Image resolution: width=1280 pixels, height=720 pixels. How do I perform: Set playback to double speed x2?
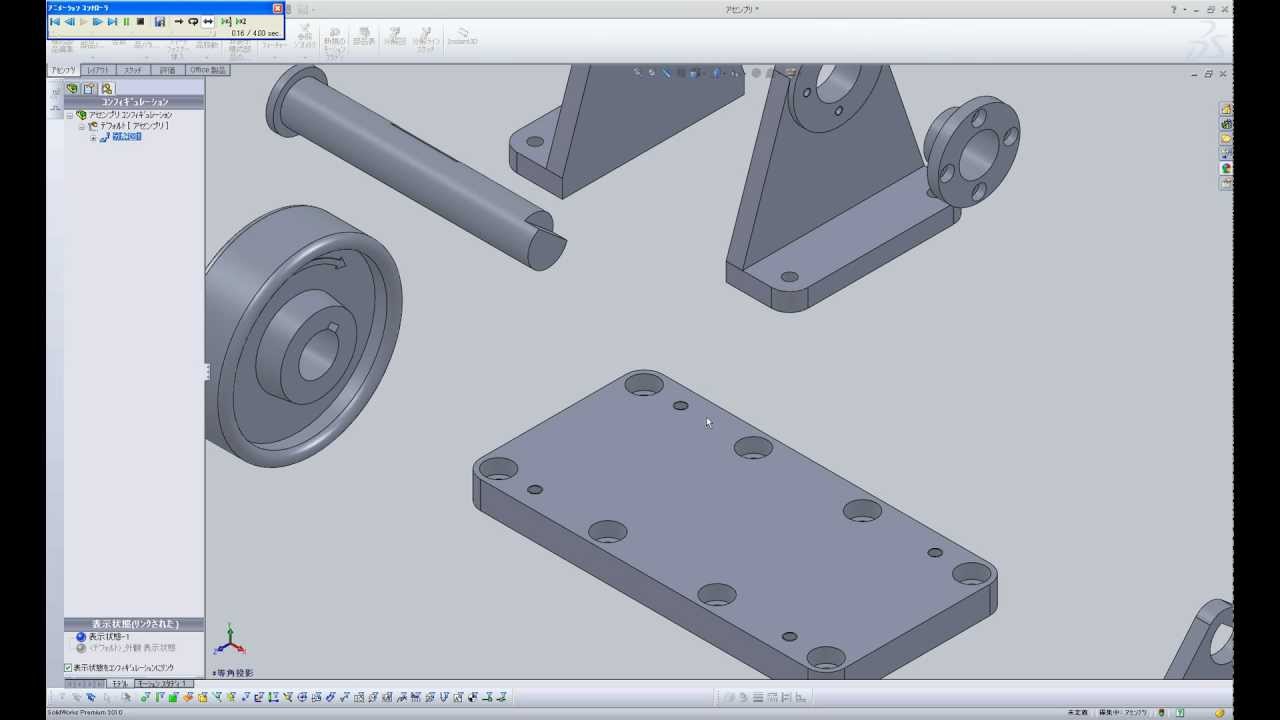(x=241, y=21)
